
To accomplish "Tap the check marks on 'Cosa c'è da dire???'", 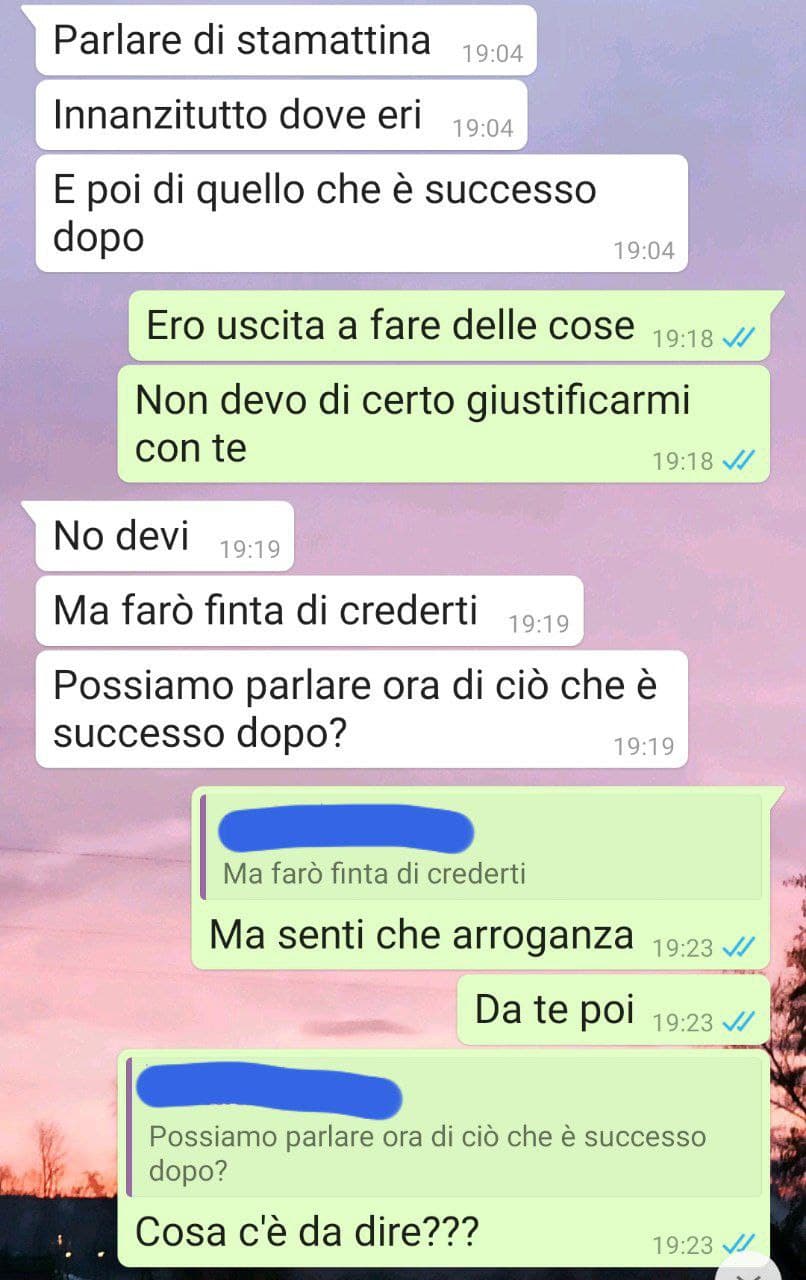I will pyautogui.click(x=738, y=1243).
